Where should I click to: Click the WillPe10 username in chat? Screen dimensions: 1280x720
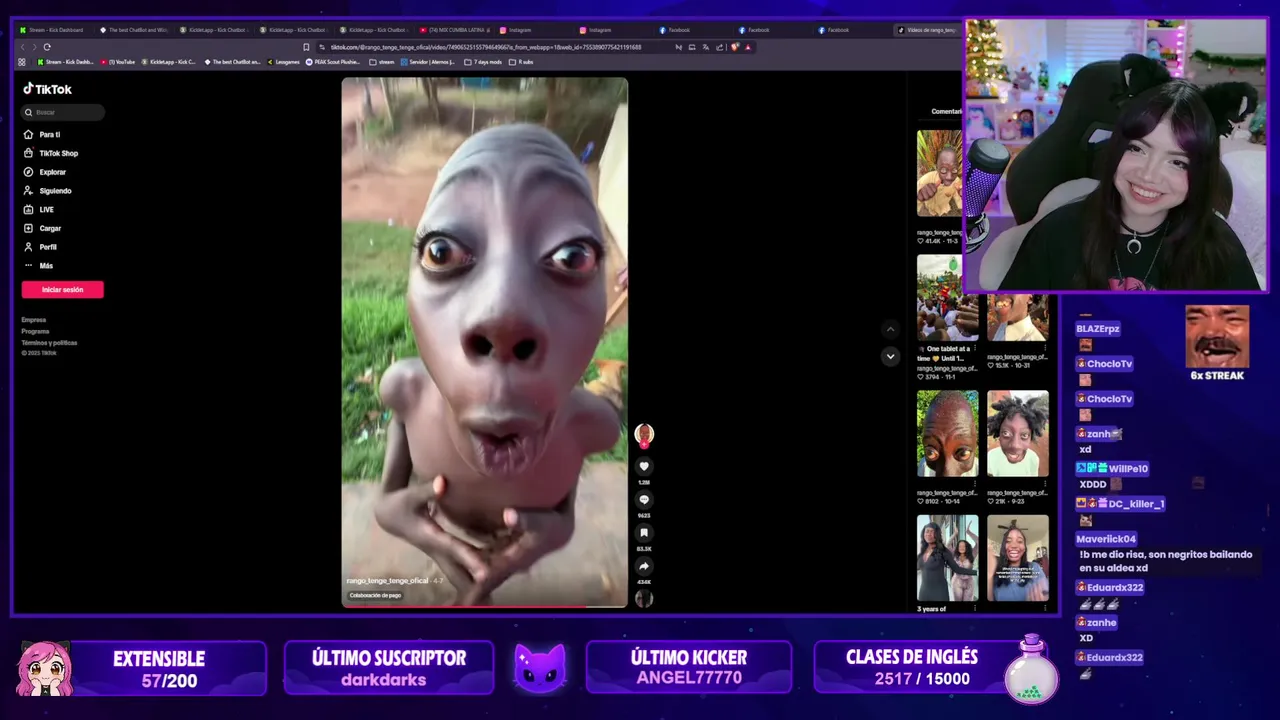[1127, 468]
